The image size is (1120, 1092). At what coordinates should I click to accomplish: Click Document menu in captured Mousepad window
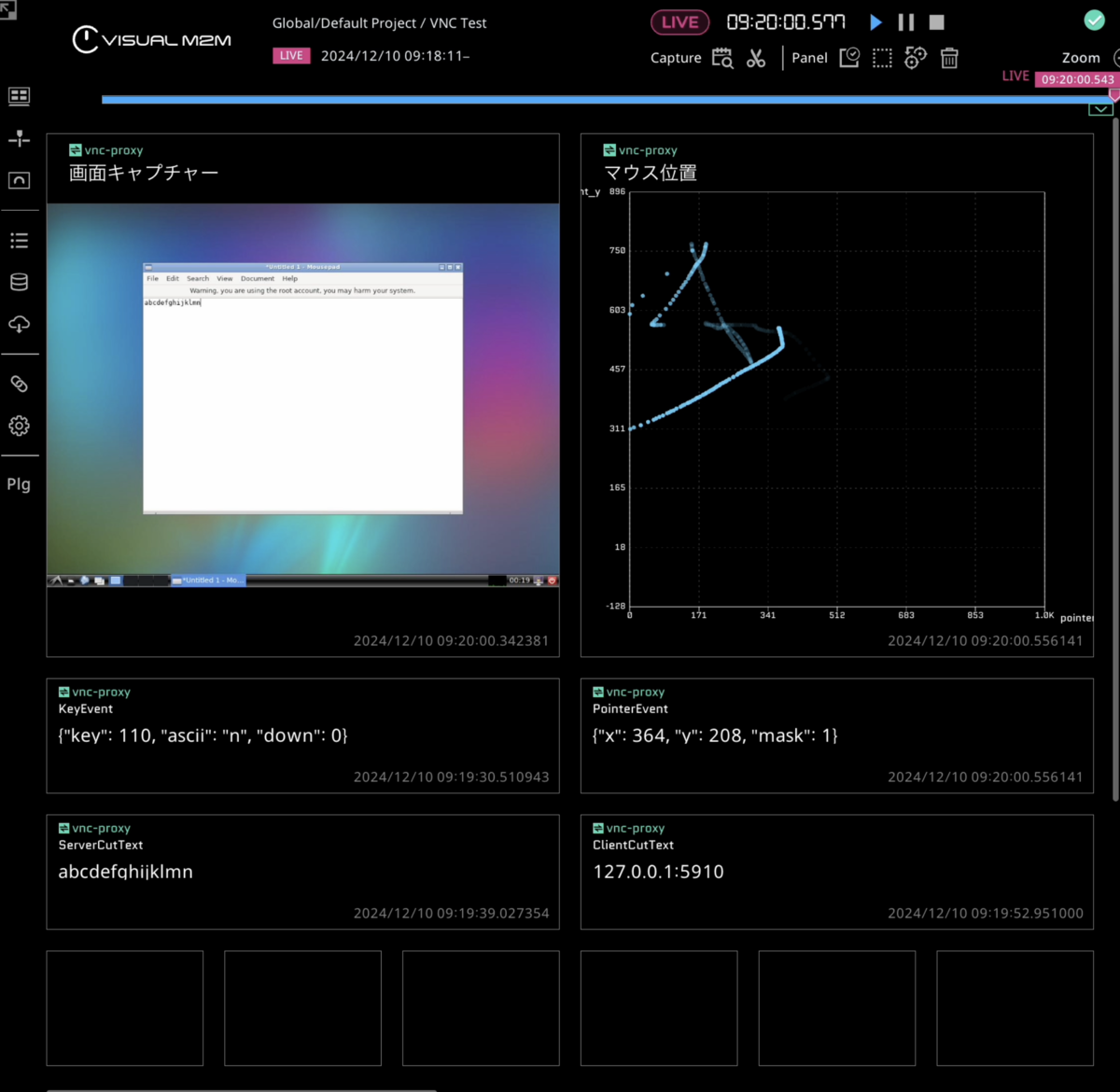(258, 278)
